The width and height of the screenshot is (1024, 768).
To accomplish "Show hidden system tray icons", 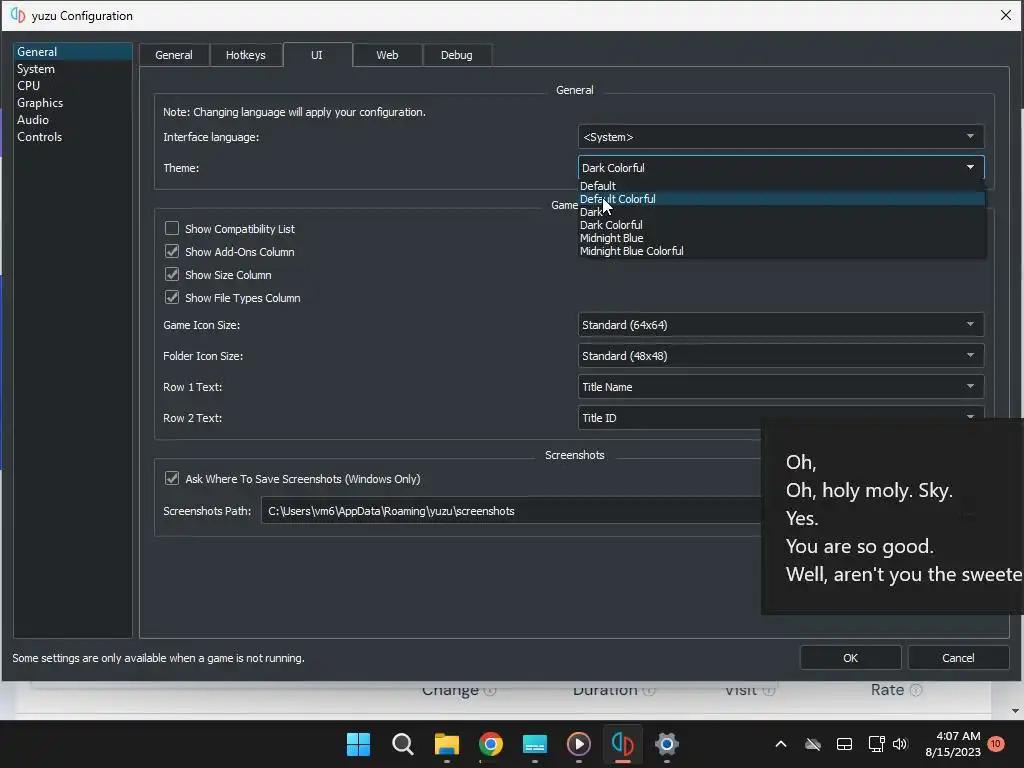I will pyautogui.click(x=780, y=744).
